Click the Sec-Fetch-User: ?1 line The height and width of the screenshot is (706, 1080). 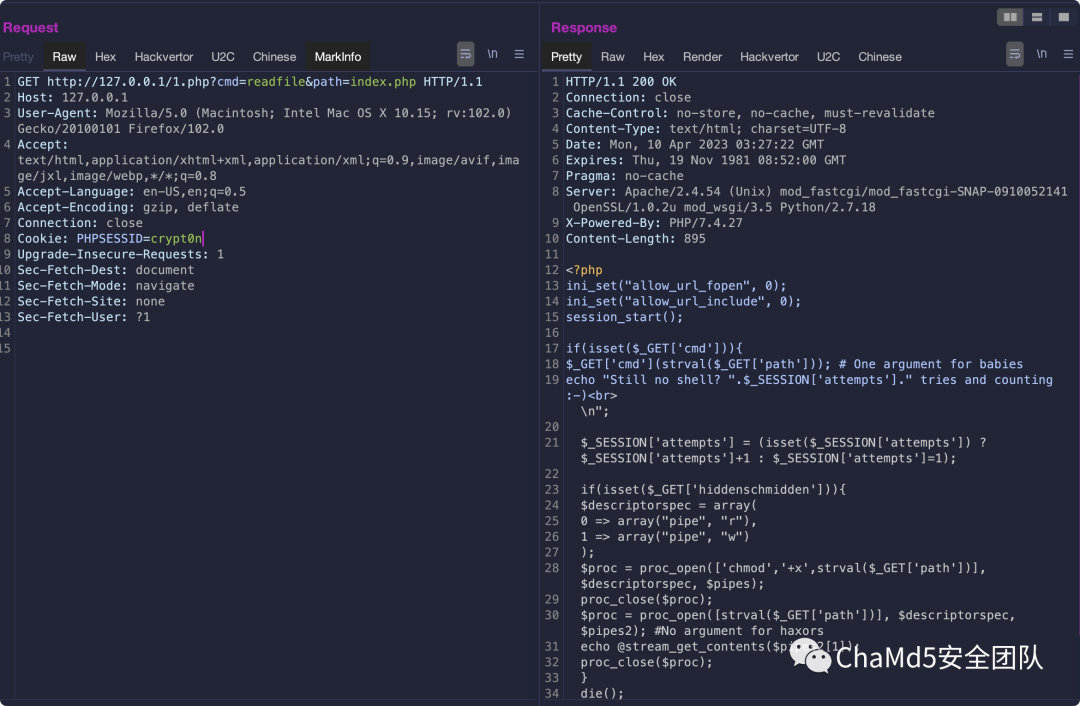(x=83, y=318)
